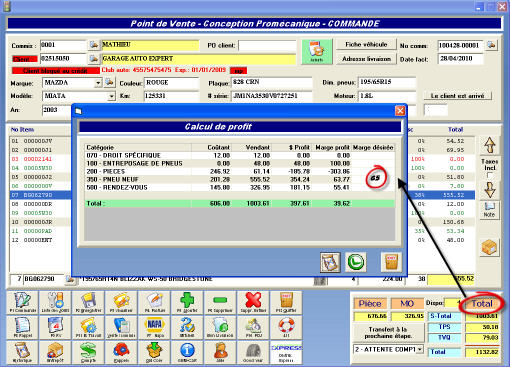Click the lookup icon next to No comm field
Image resolution: width=510 pixels, height=367 pixels.
pos(491,45)
